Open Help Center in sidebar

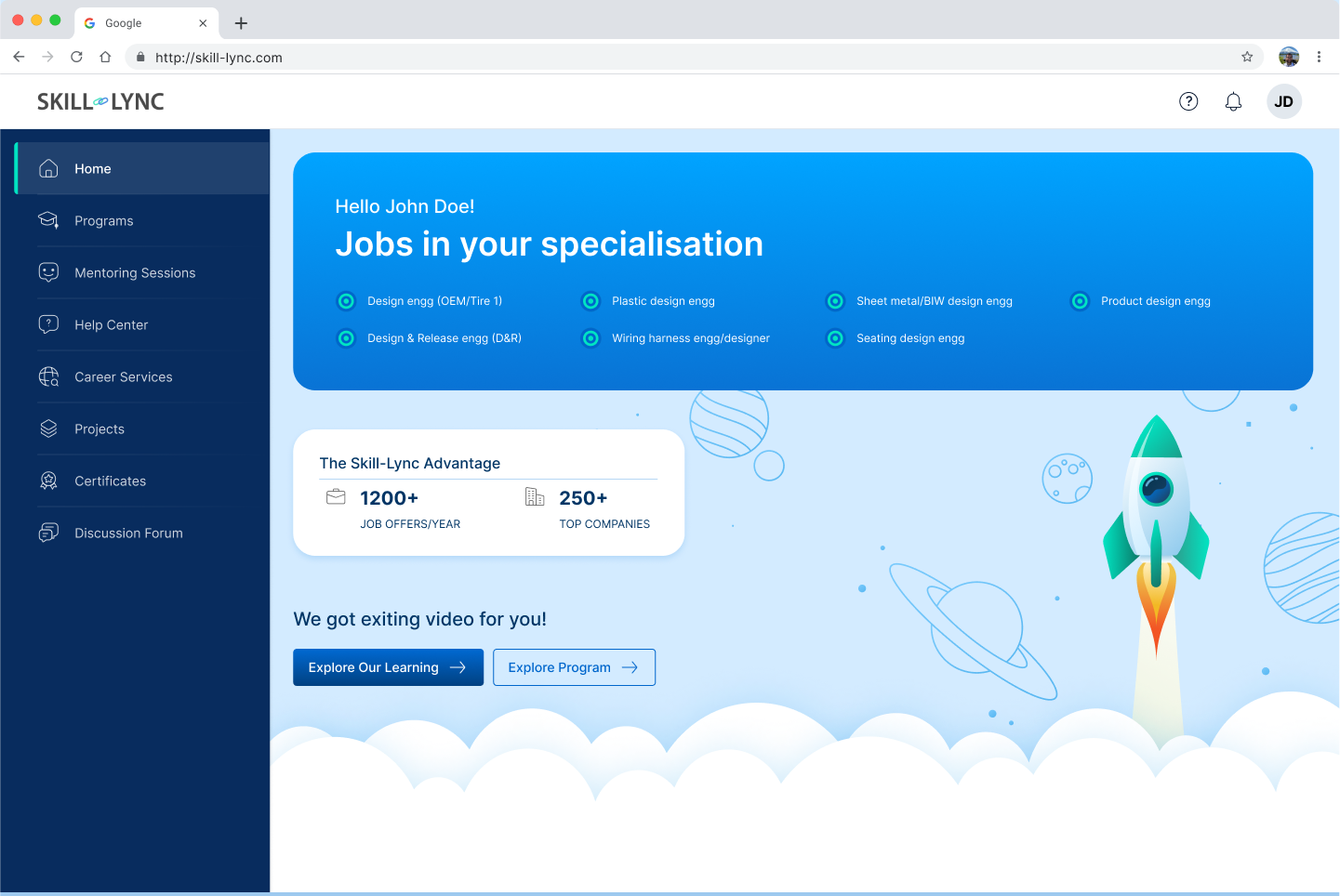[x=142, y=324]
